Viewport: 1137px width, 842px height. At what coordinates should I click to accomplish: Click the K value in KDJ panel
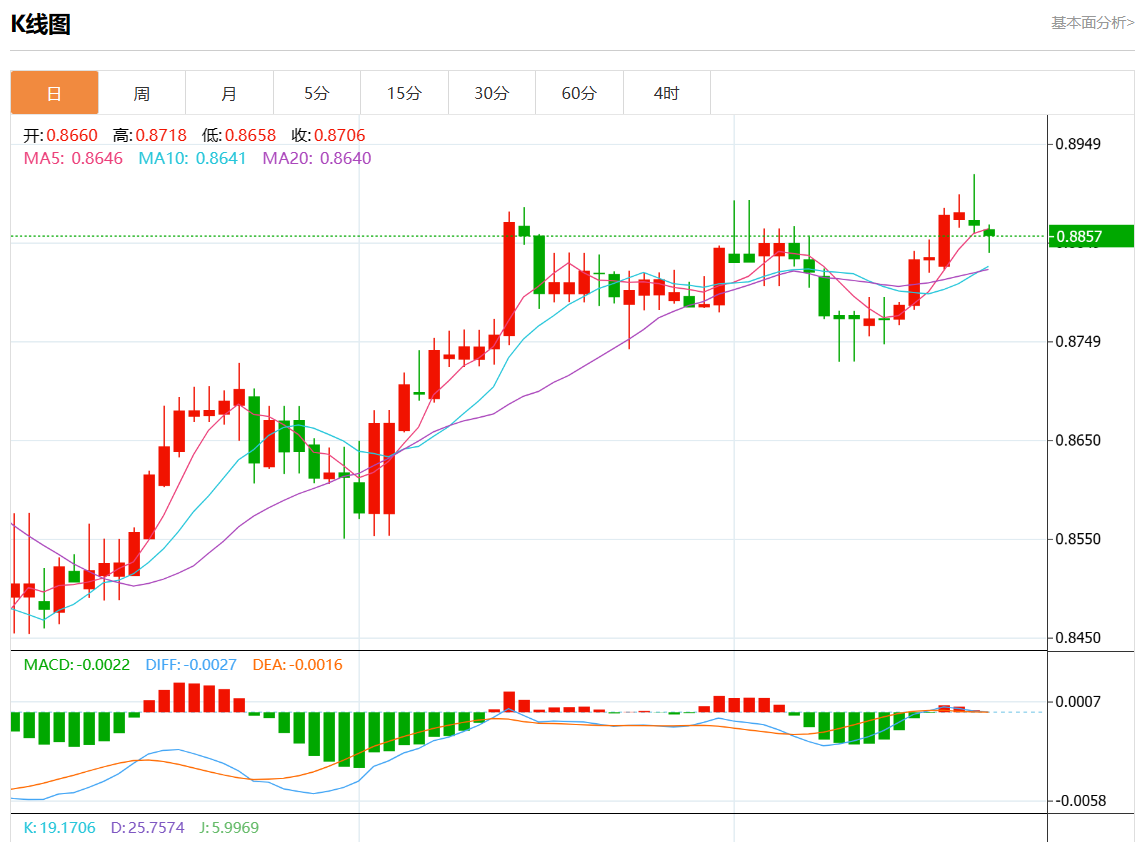click(59, 828)
